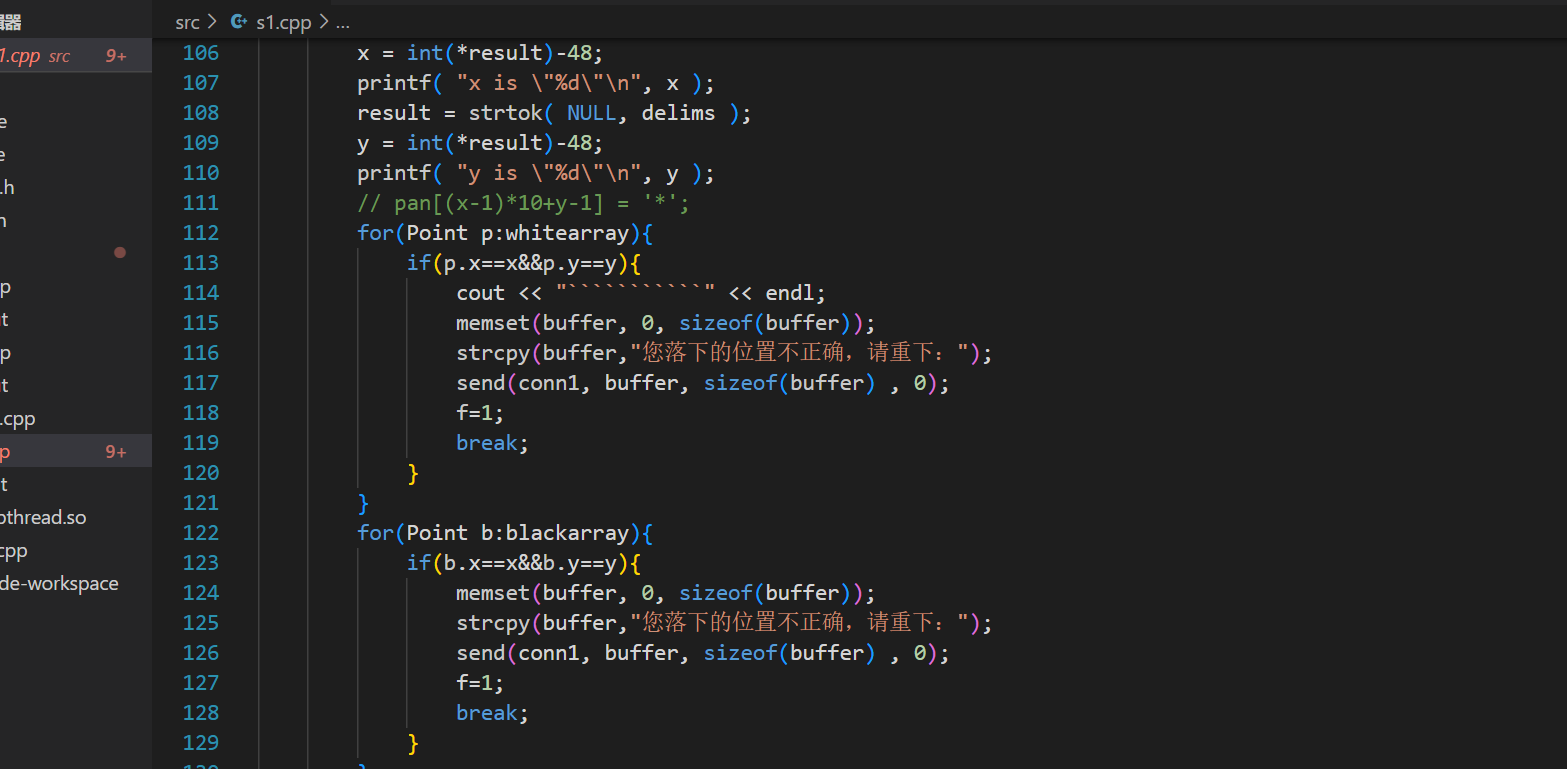Click f=1 on line 118
This screenshot has height=769, width=1567.
pyautogui.click(x=480, y=412)
